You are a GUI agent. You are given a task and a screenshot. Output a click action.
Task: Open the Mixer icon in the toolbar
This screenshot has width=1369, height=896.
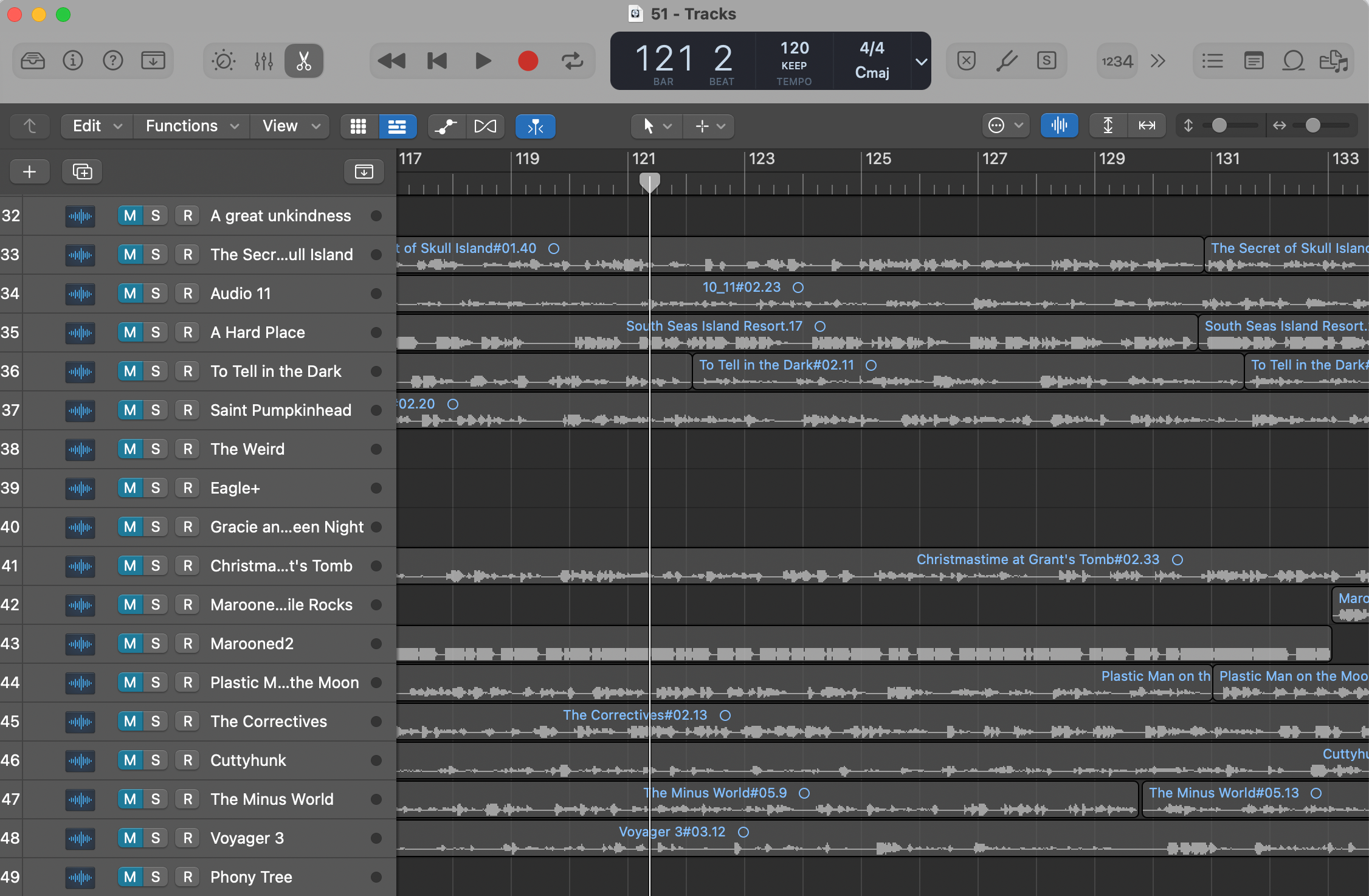(x=264, y=60)
